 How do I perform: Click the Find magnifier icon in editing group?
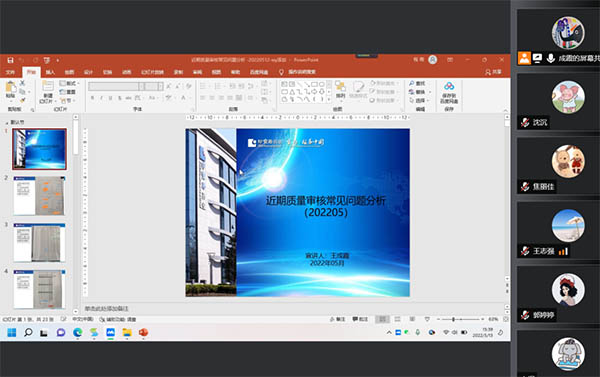pyautogui.click(x=412, y=83)
